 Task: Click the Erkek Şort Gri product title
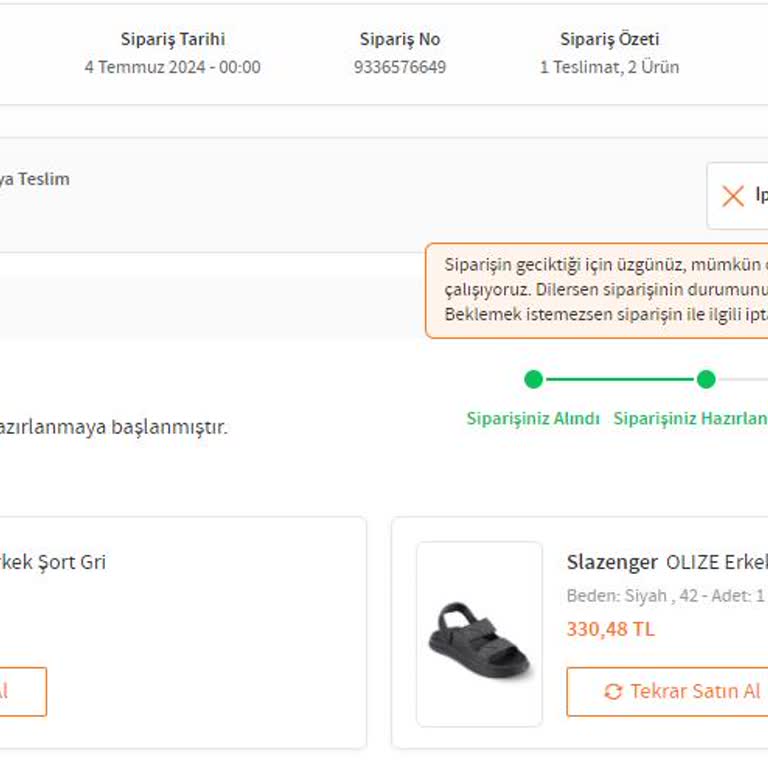click(53, 562)
